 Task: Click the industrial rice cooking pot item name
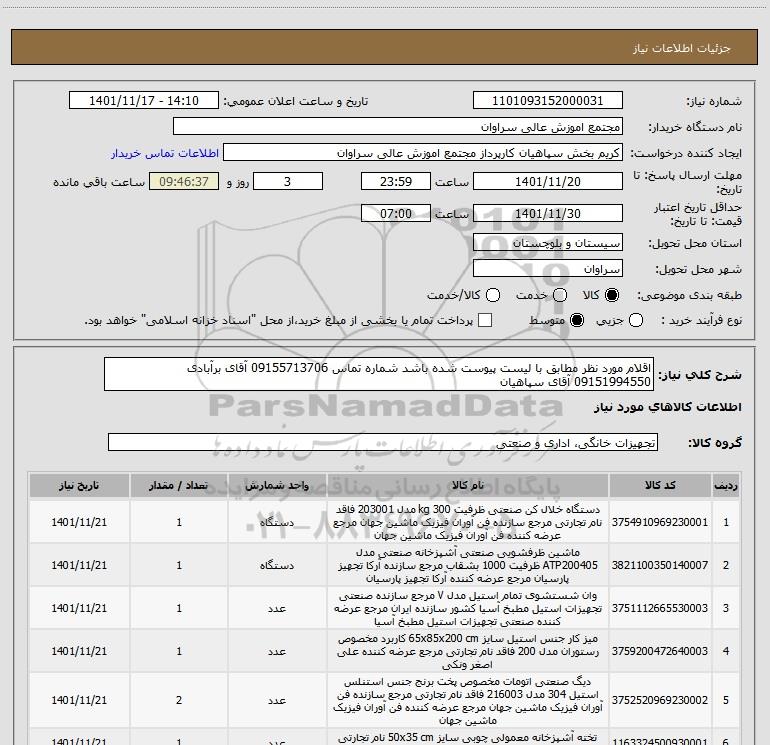pos(468,700)
